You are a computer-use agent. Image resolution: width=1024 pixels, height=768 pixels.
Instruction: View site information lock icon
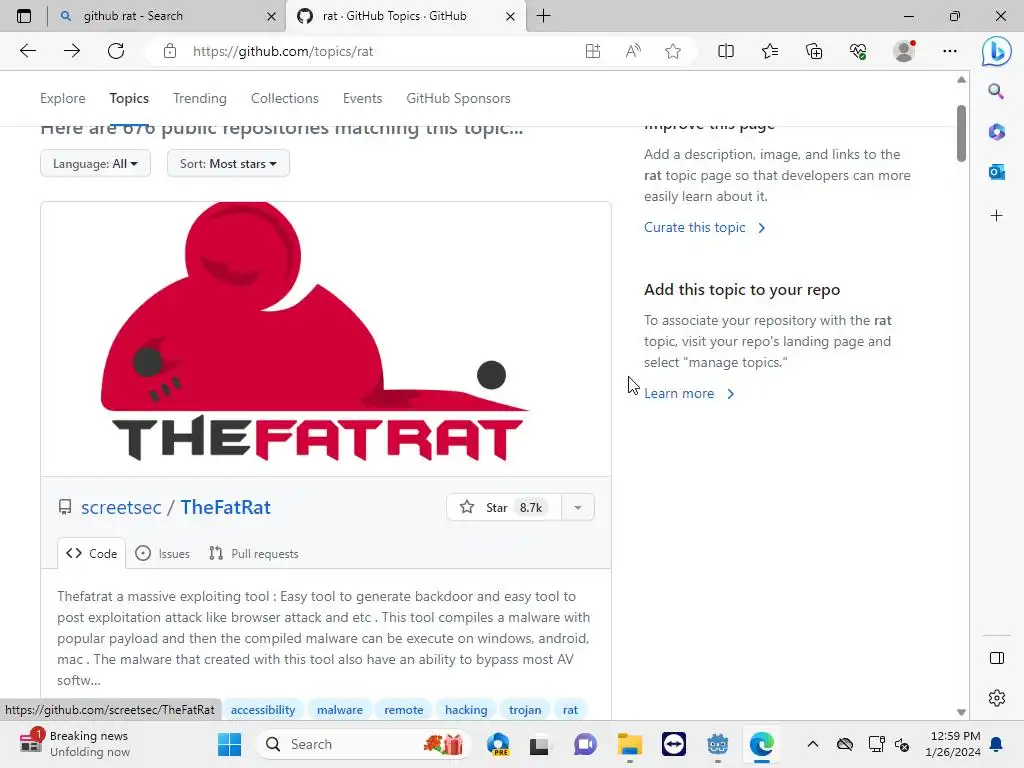[x=170, y=51]
